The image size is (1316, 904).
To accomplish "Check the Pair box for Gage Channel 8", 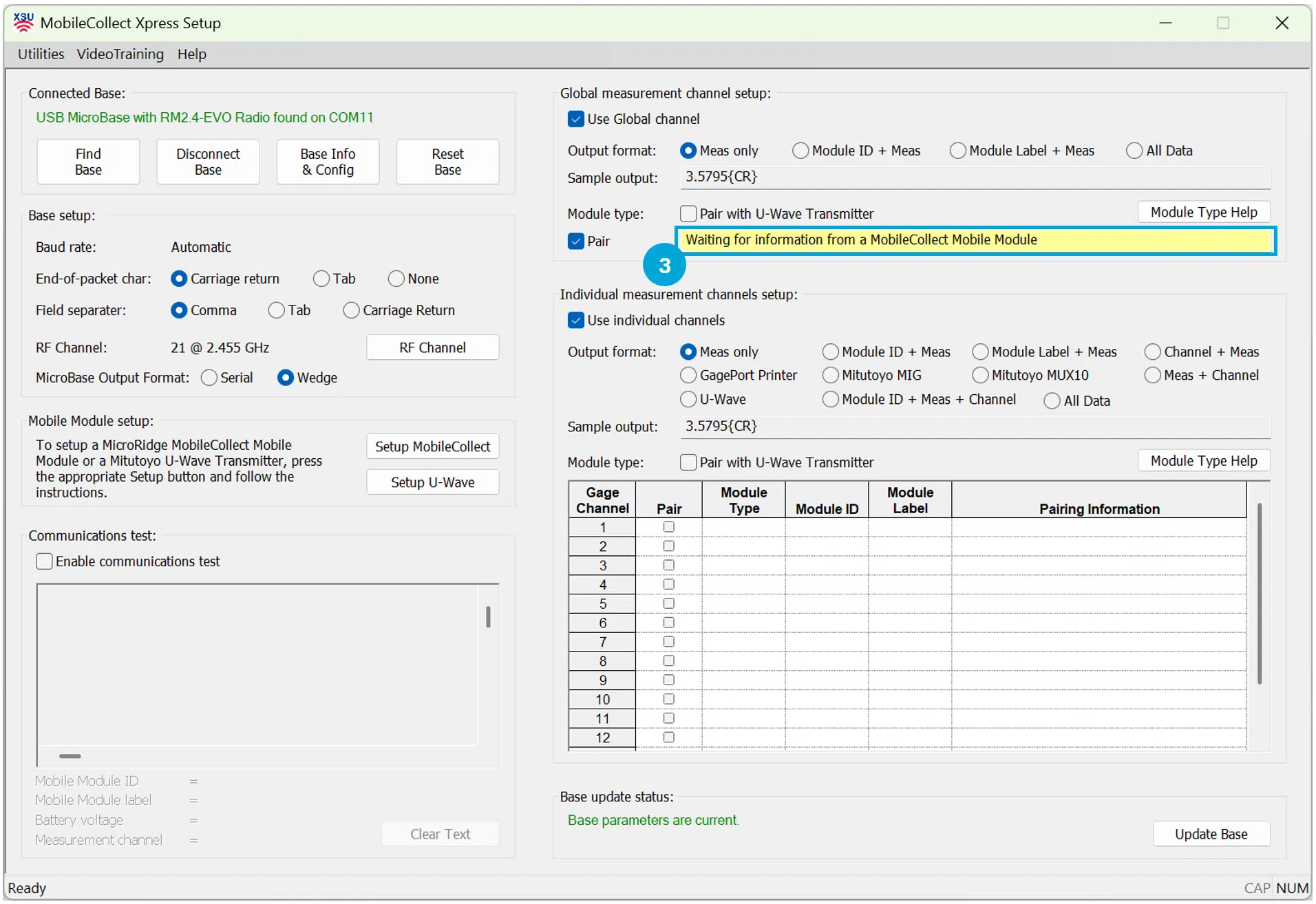I will point(669,661).
